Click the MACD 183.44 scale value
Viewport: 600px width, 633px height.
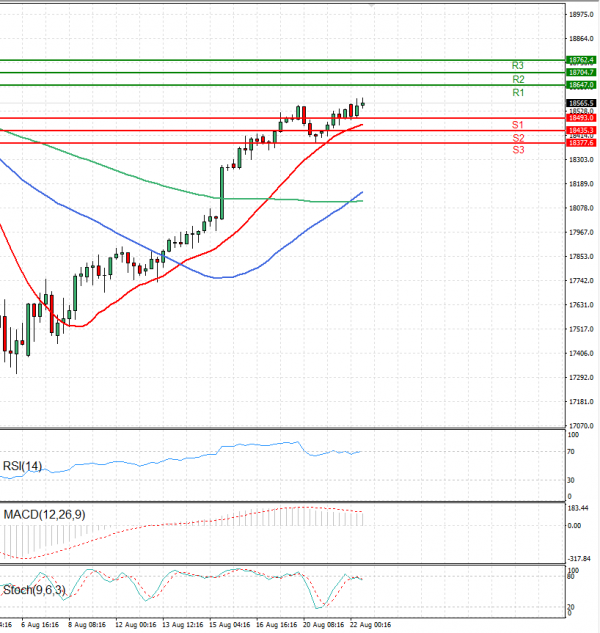click(578, 508)
